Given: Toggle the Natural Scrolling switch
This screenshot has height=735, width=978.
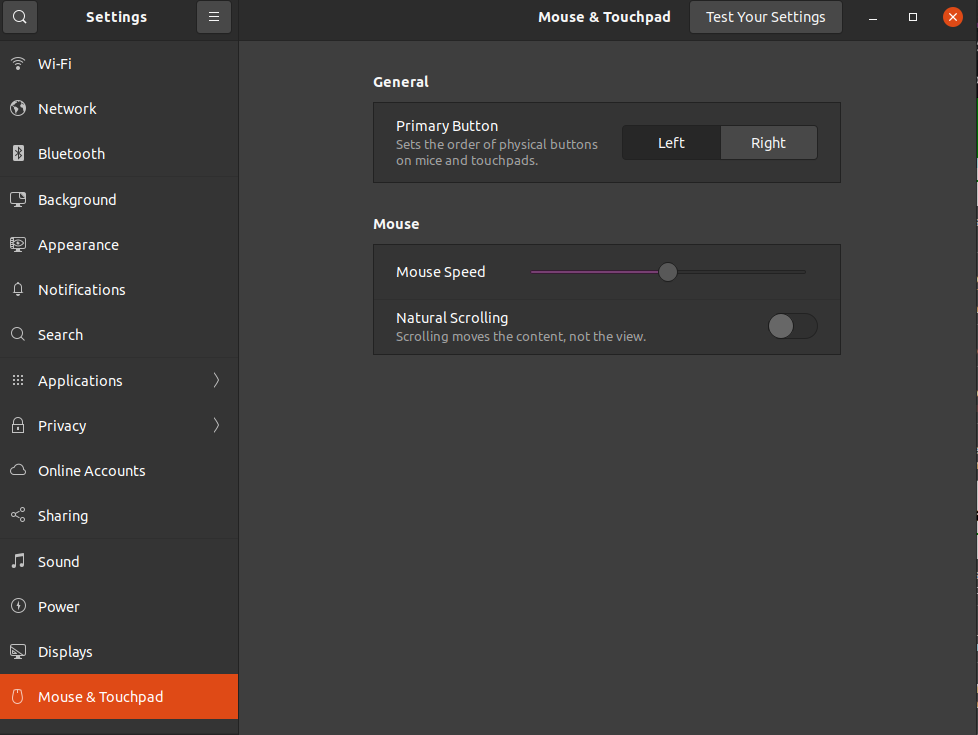Looking at the screenshot, I should (792, 326).
